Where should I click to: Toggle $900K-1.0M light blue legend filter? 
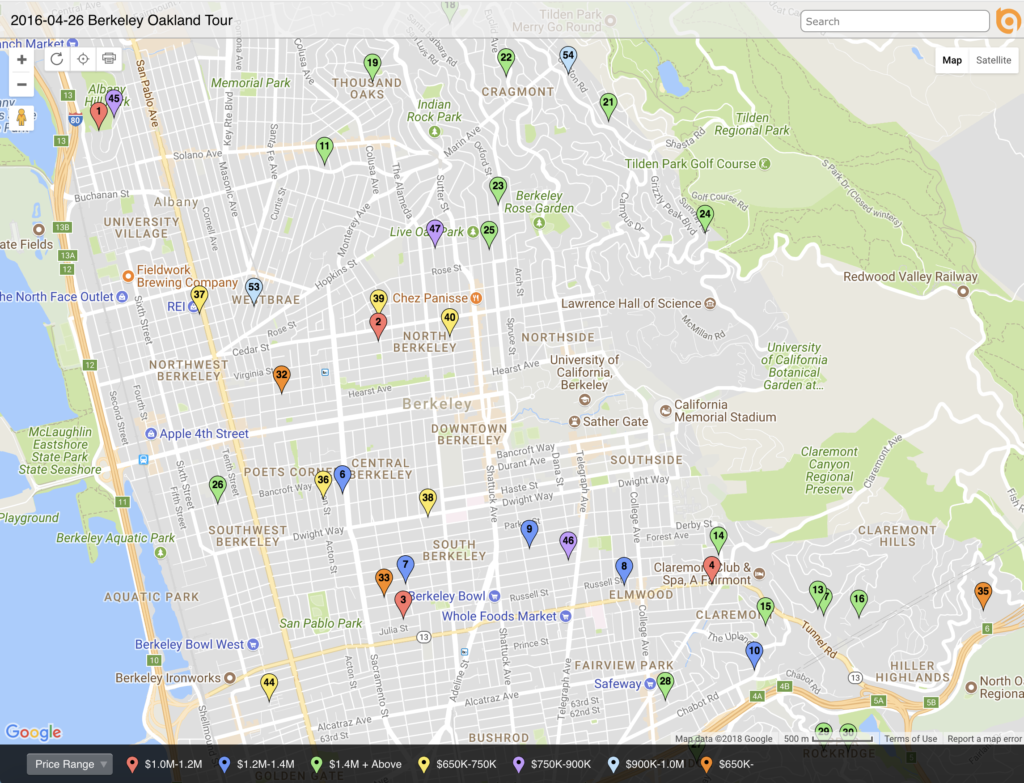click(x=646, y=764)
